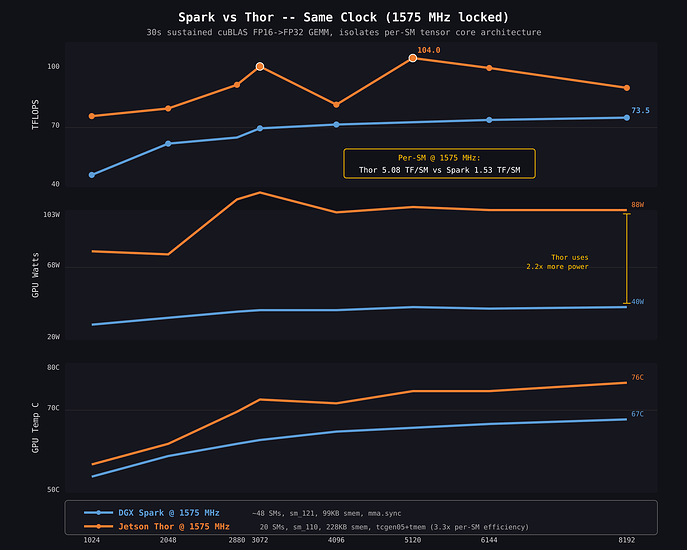The height and width of the screenshot is (550, 687).
Task: Click the GPU Watts axis label
Action: [35, 275]
